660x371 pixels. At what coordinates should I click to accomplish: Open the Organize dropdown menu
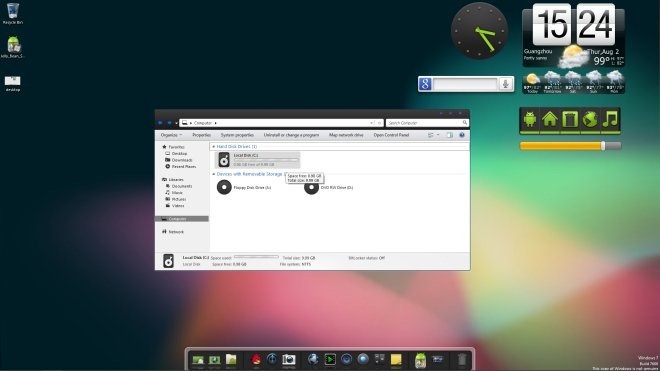coord(171,135)
